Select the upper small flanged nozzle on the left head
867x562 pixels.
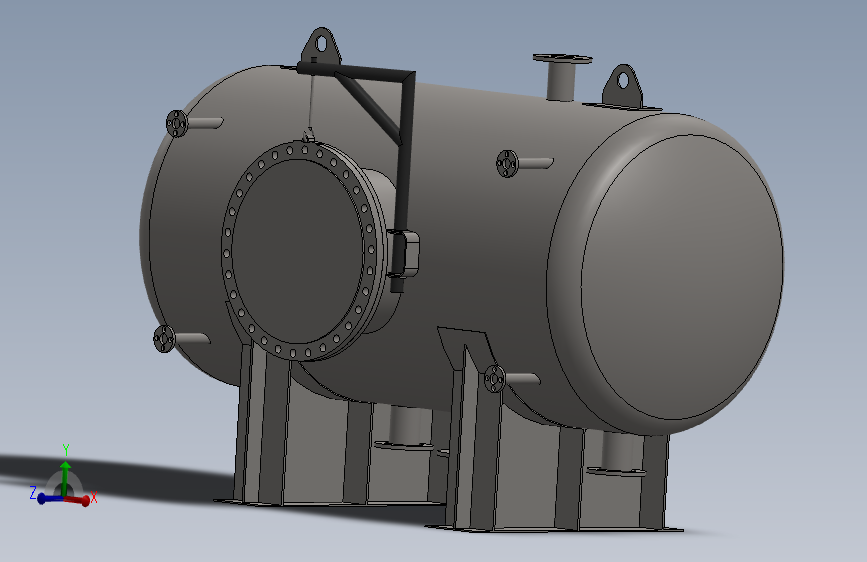pyautogui.click(x=194, y=123)
